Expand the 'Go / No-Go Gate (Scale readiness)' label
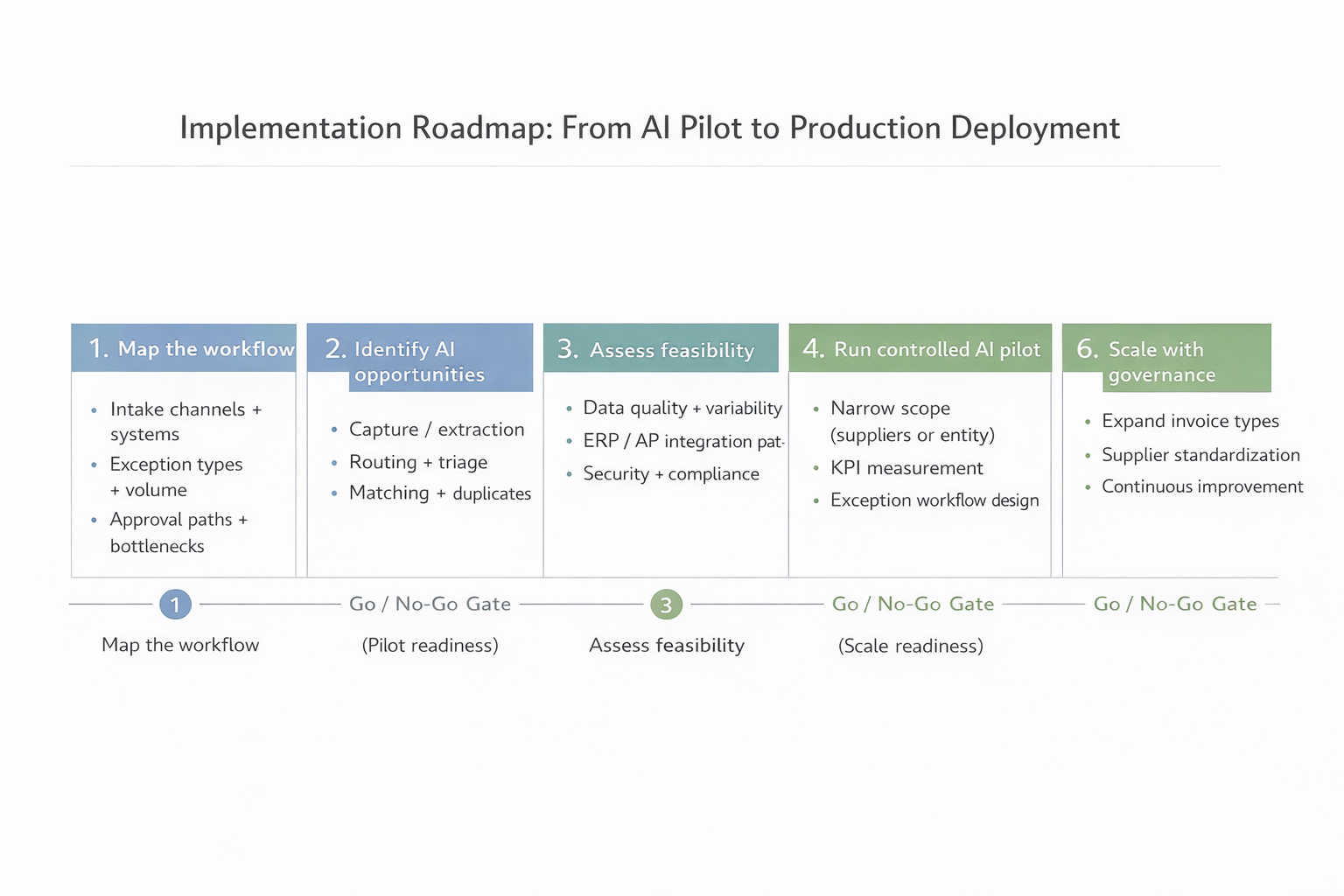Image resolution: width=1344 pixels, height=896 pixels. tap(913, 604)
